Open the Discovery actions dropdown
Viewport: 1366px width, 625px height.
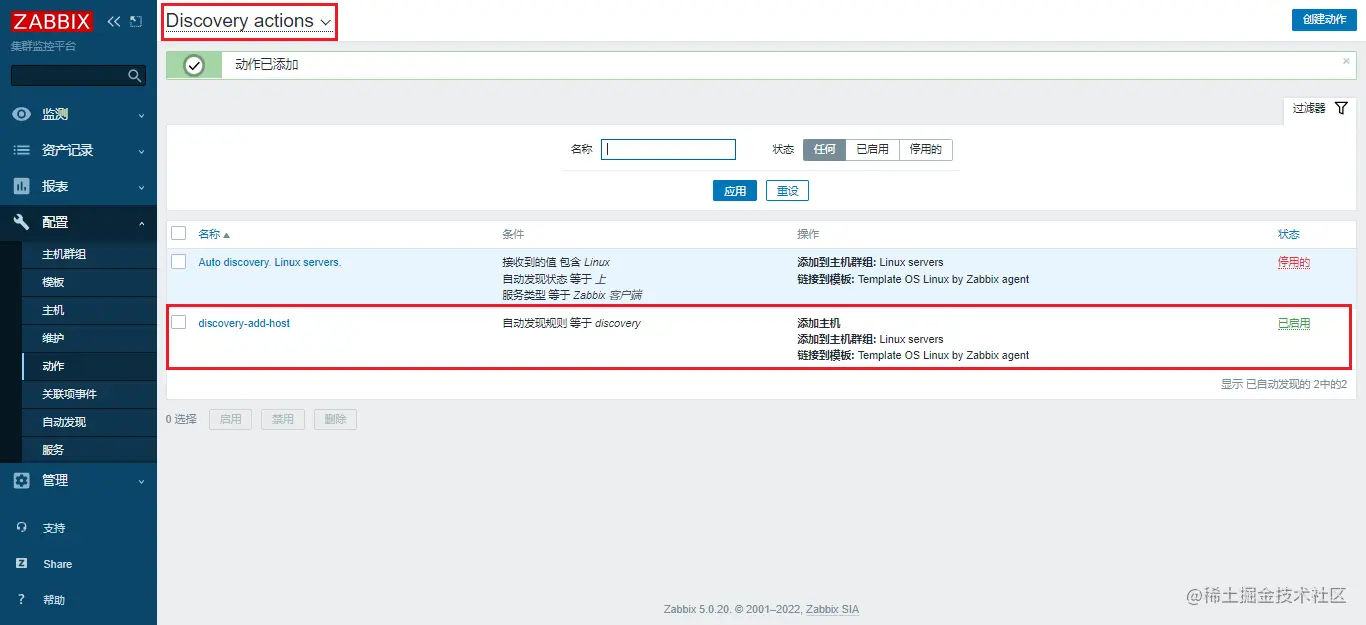pyautogui.click(x=248, y=21)
